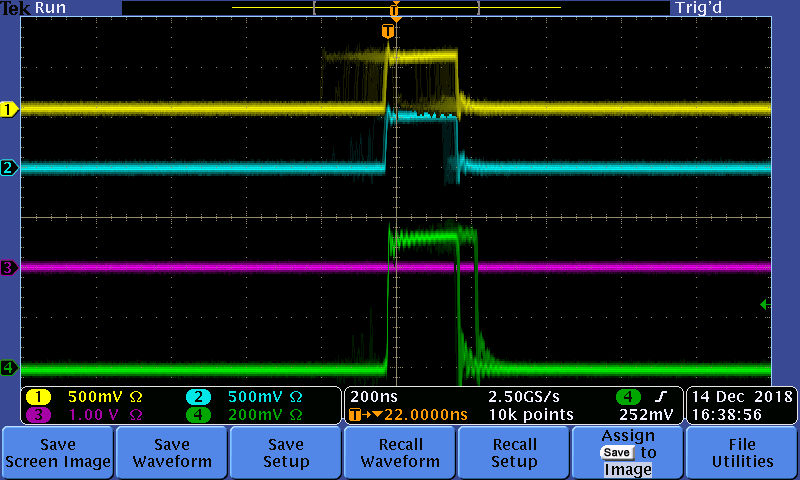The image size is (800, 480).
Task: Click the channel 2 cyan ground marker
Action: point(9,168)
